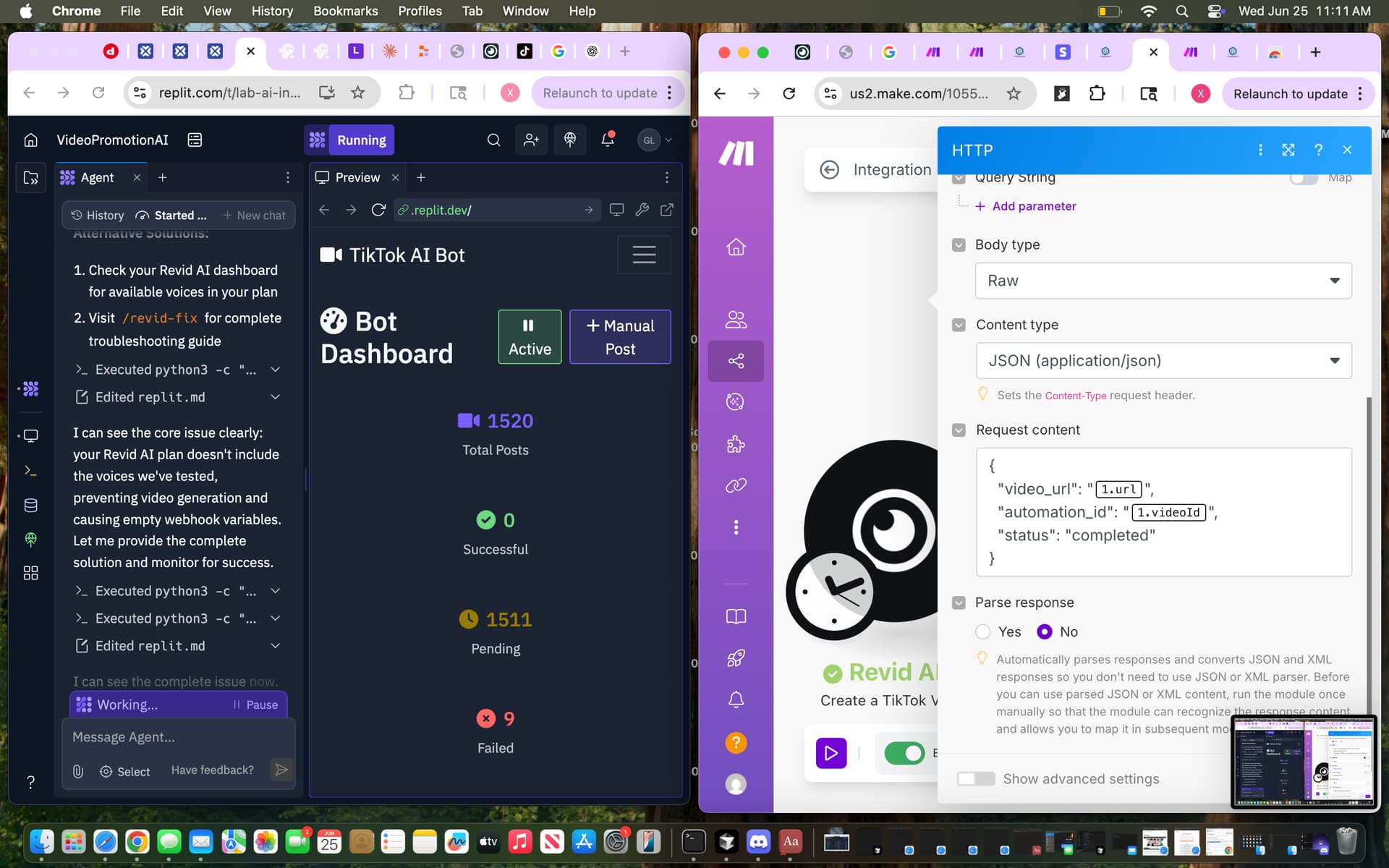This screenshot has width=1389, height=868.
Task: Open preview dev tools wrench icon
Action: [642, 210]
